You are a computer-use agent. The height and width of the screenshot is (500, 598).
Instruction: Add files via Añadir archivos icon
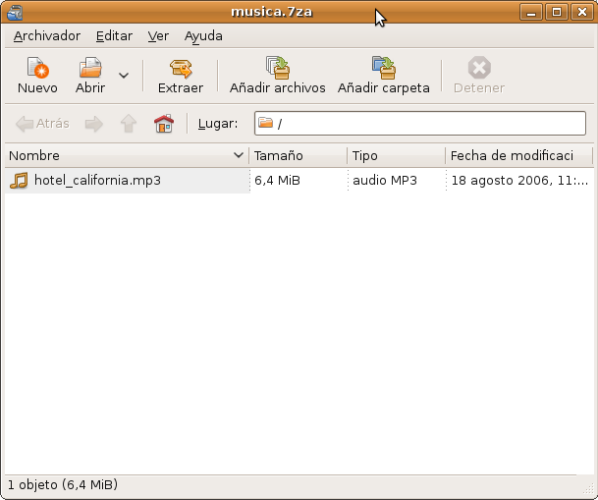(278, 68)
